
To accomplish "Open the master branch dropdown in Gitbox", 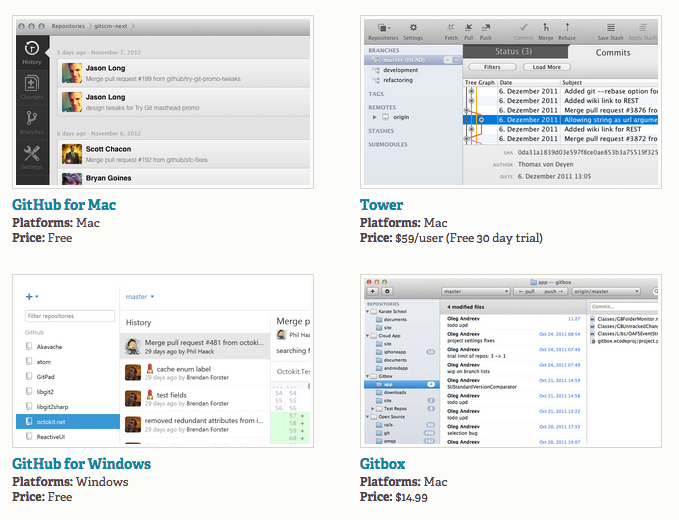I will pyautogui.click(x=475, y=291).
